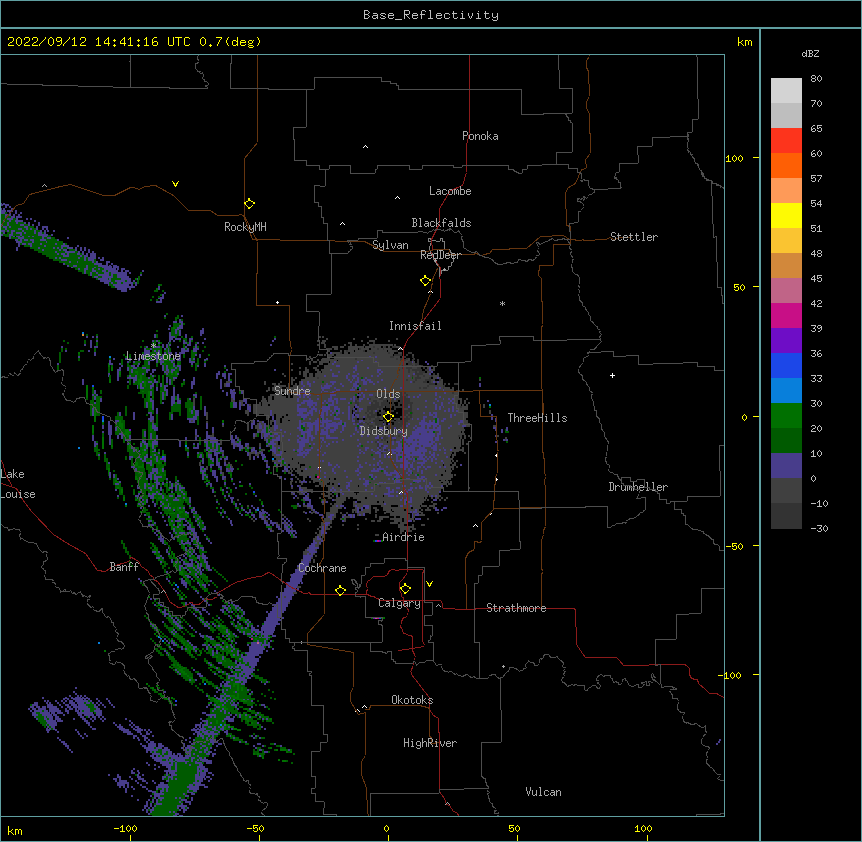
Task: Click the Cochrane city label
Action: [322, 568]
